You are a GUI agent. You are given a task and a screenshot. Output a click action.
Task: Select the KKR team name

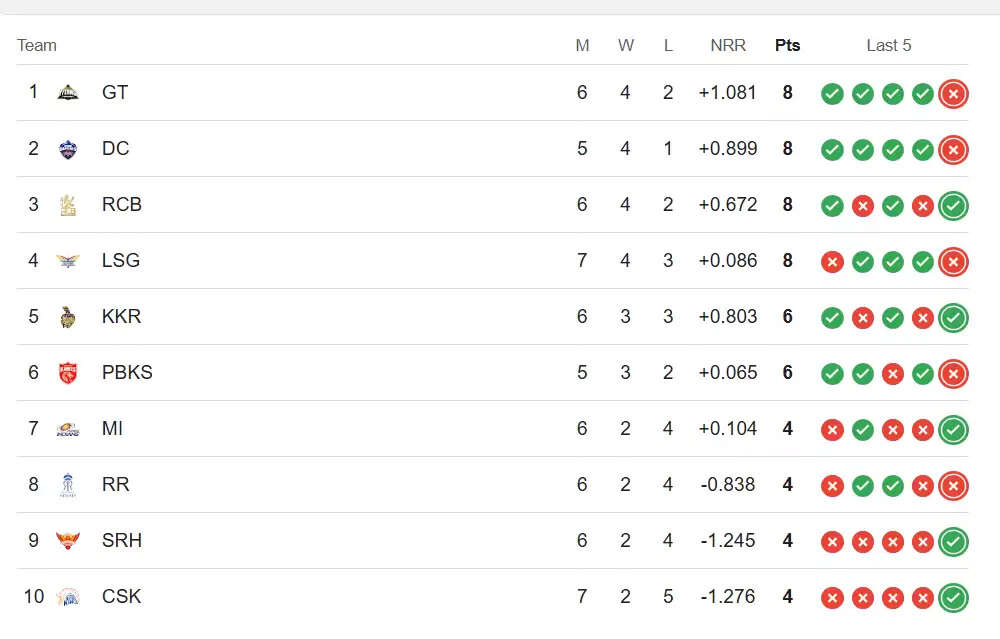pyautogui.click(x=122, y=317)
